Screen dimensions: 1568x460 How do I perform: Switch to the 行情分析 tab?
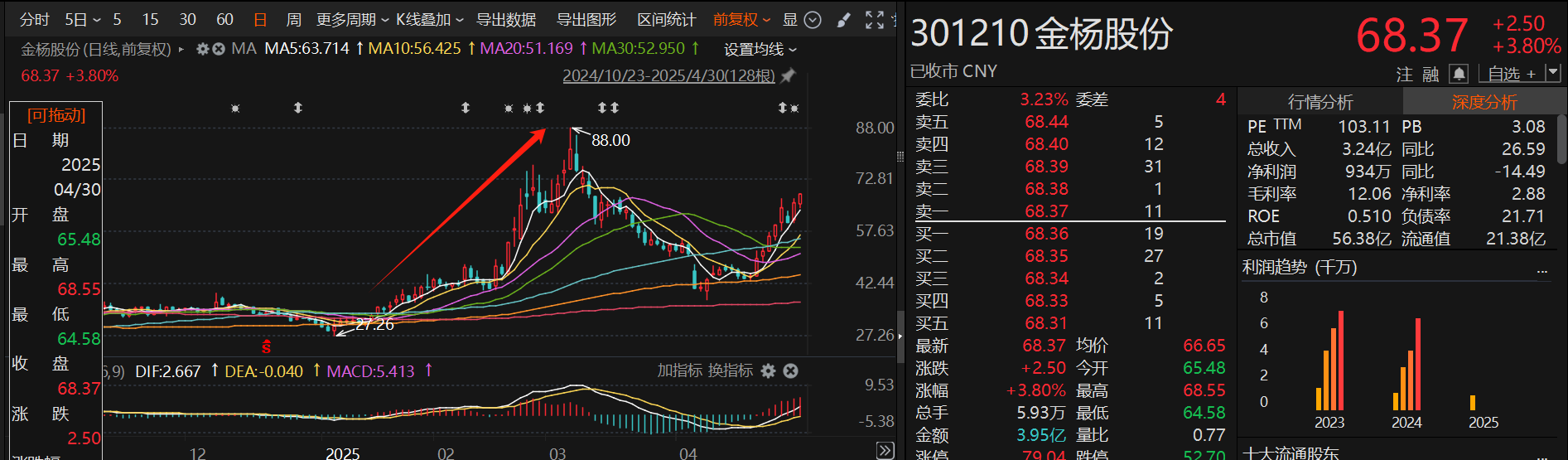pos(1320,102)
